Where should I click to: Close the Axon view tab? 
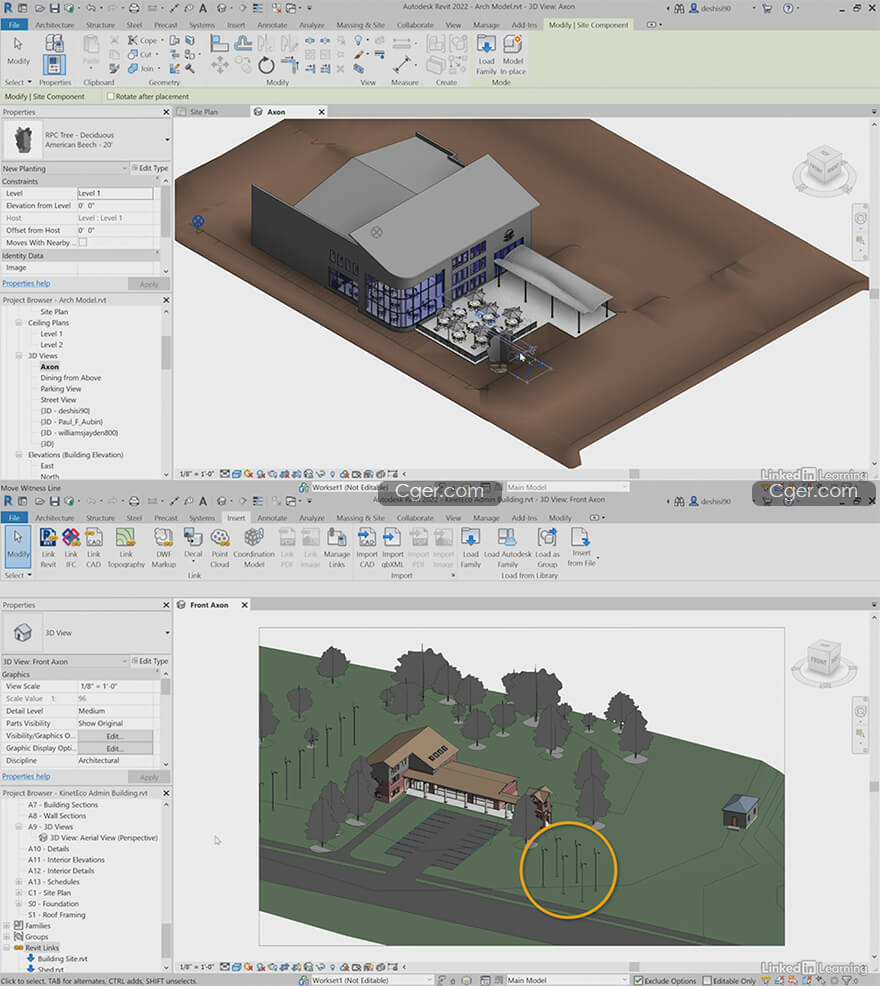click(321, 112)
